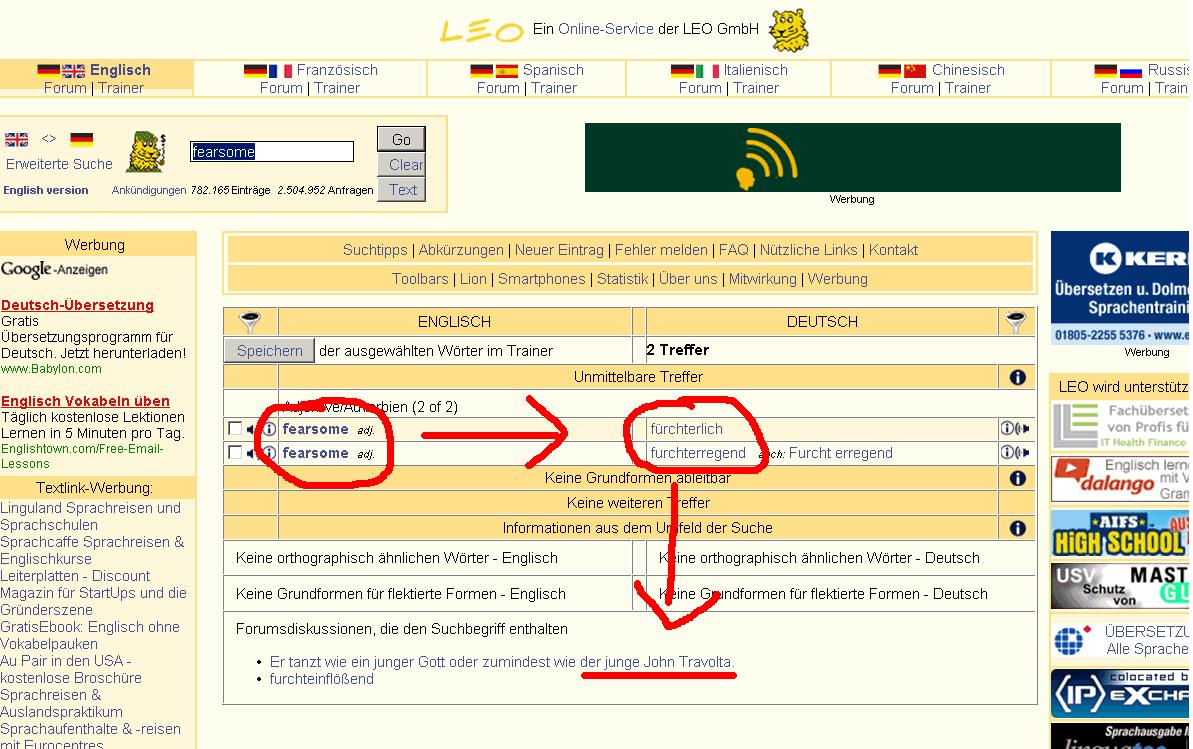The width and height of the screenshot is (1193, 749).
Task: Click info icon in Unmittelbare Treffer header
Action: tap(1017, 377)
